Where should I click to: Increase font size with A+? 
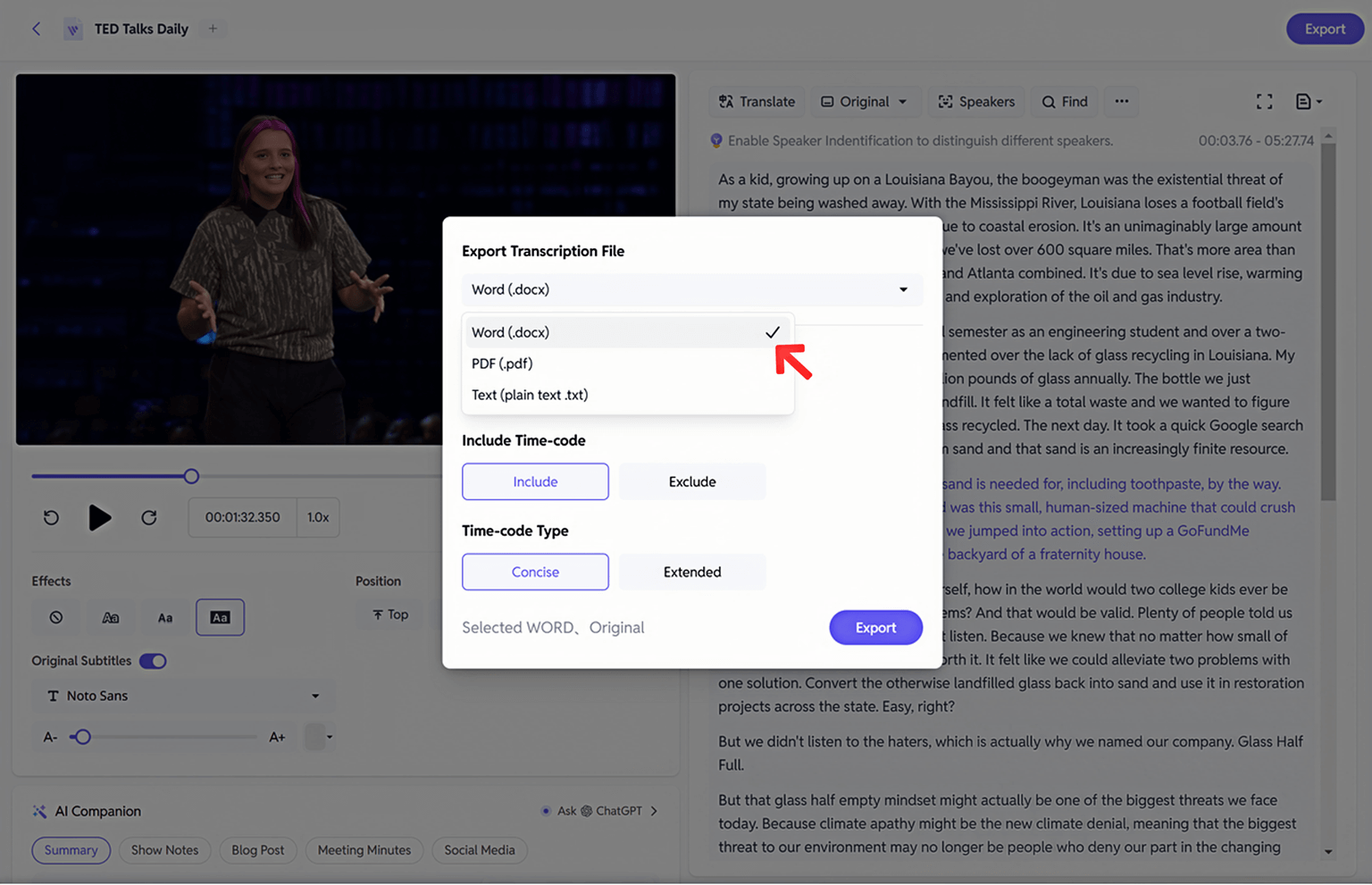click(277, 737)
